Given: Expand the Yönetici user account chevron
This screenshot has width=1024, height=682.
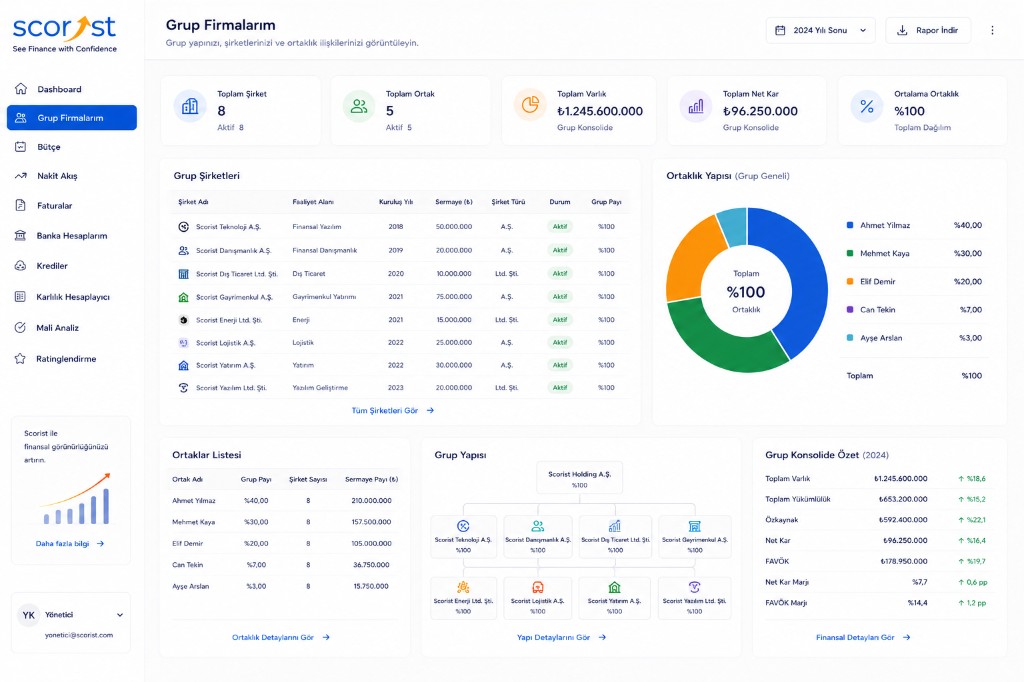Looking at the screenshot, I should point(120,615).
